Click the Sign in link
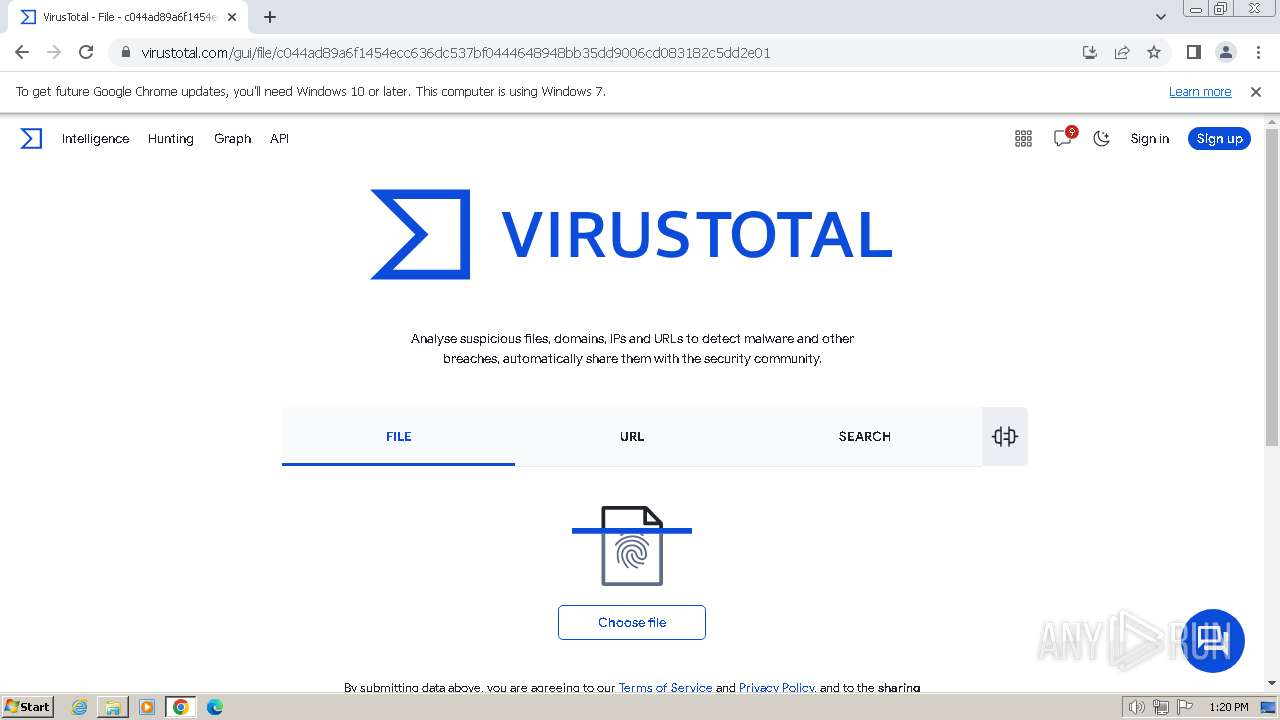The height and width of the screenshot is (720, 1280). 1149,139
